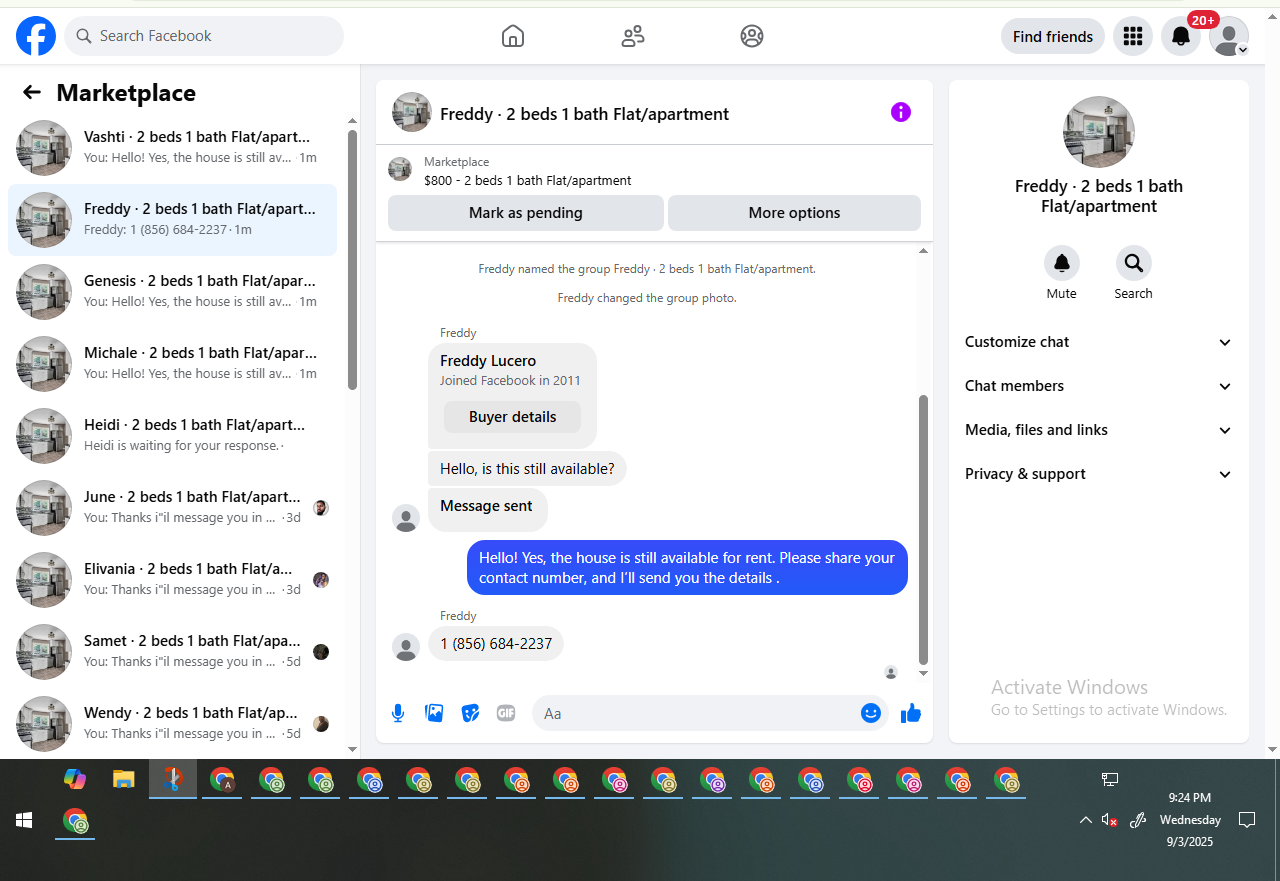View Buyer details for Freddy Lucero

pos(513,417)
